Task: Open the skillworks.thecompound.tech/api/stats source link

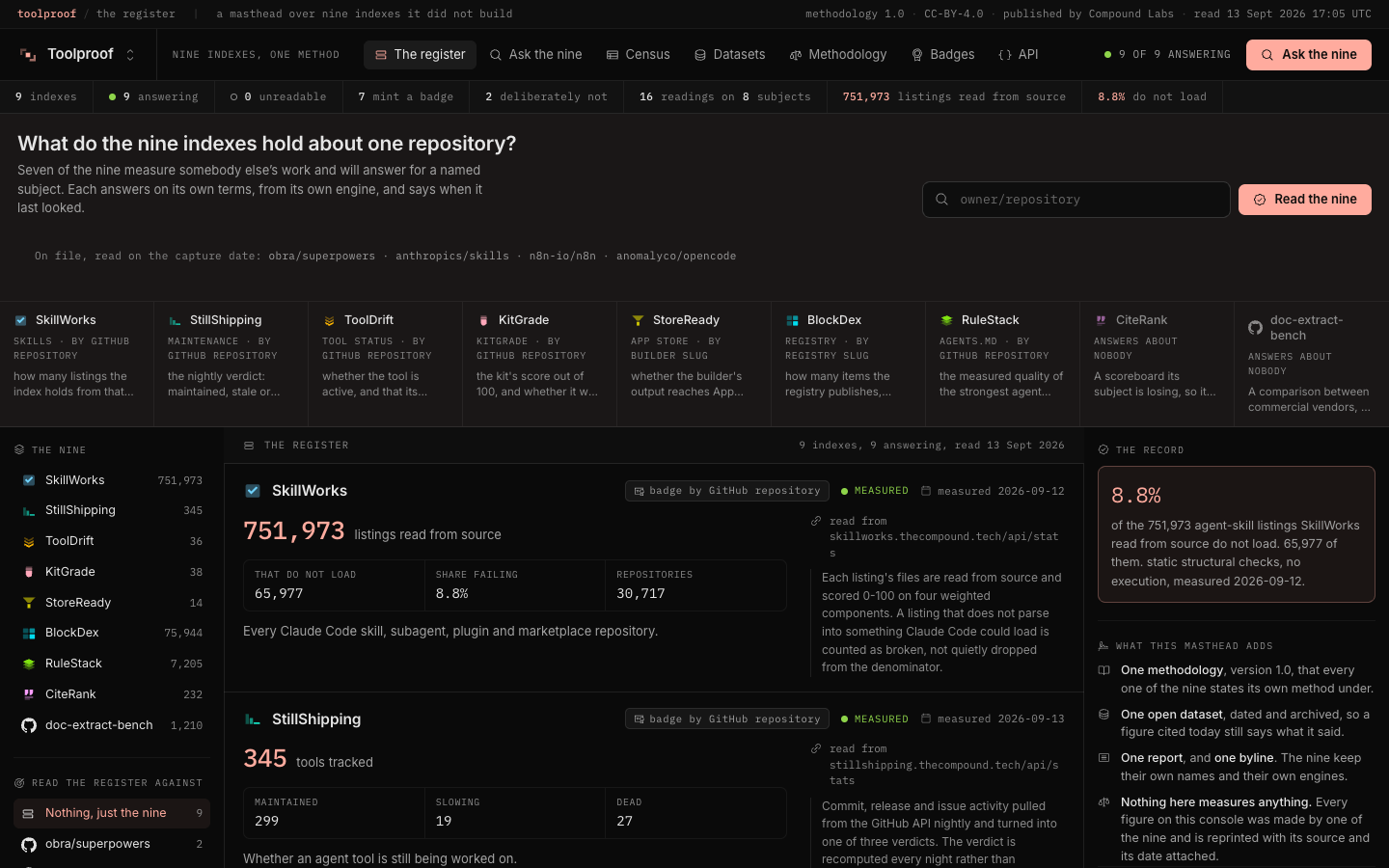Action: [944, 545]
